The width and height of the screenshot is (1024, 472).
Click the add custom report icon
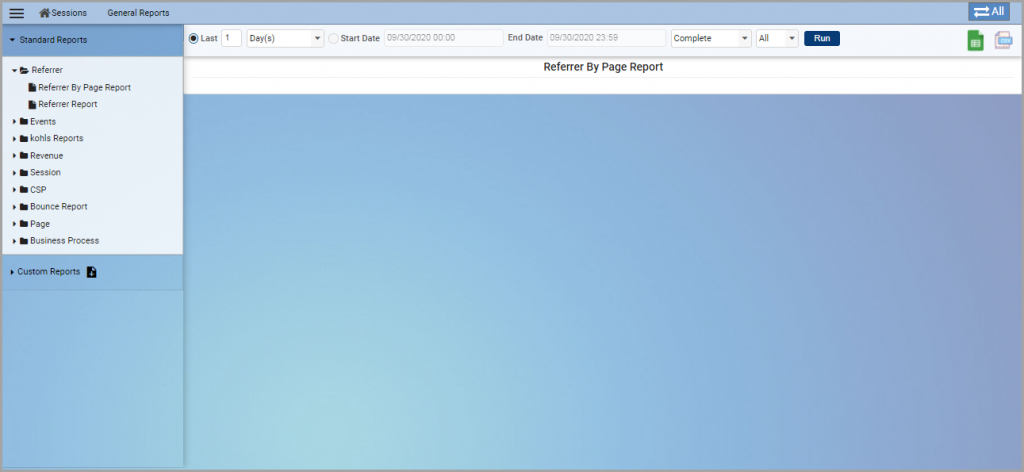91,272
